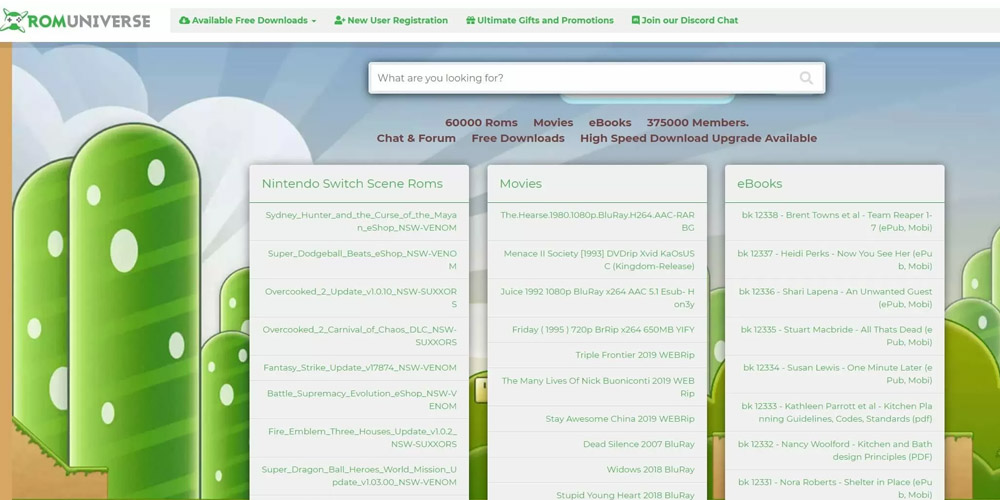
Task: Click the user-plus registration icon
Action: pos(340,20)
